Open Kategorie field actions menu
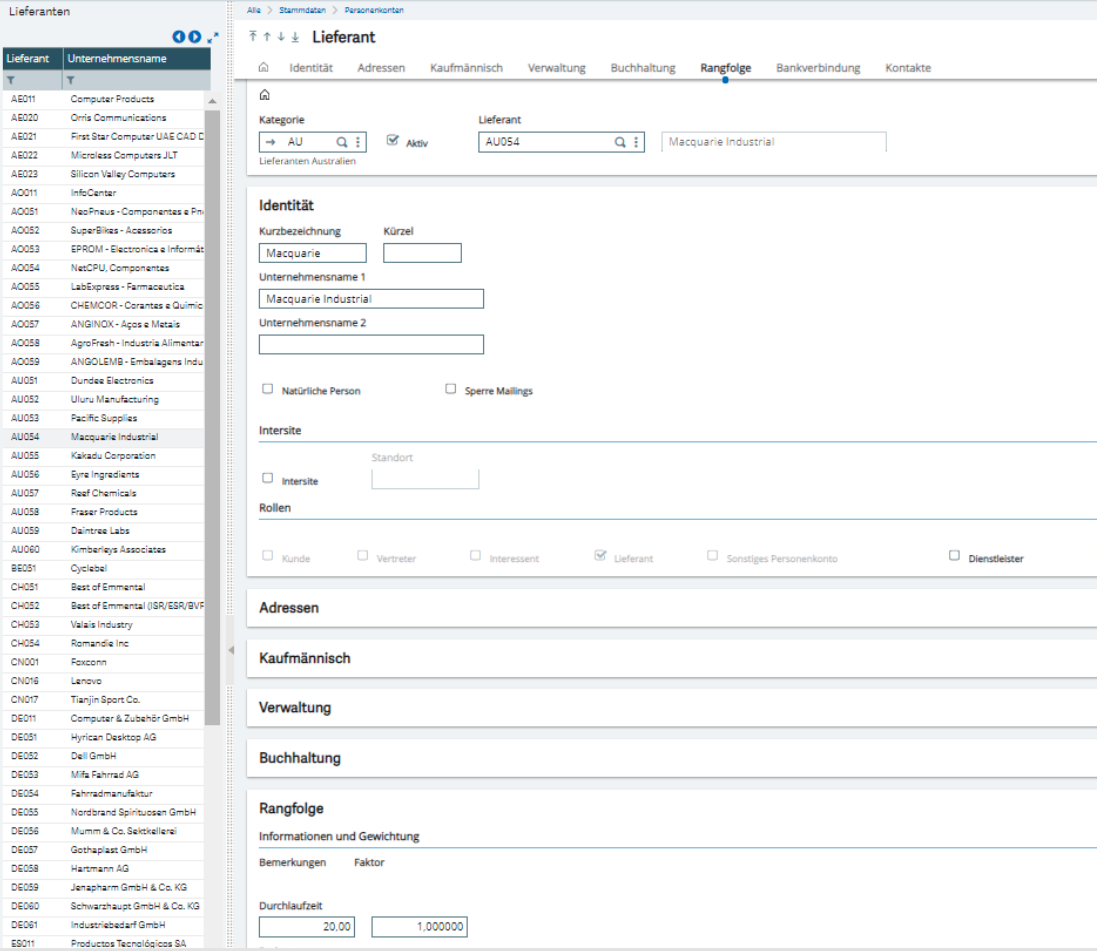This screenshot has width=1097, height=951. pos(358,142)
